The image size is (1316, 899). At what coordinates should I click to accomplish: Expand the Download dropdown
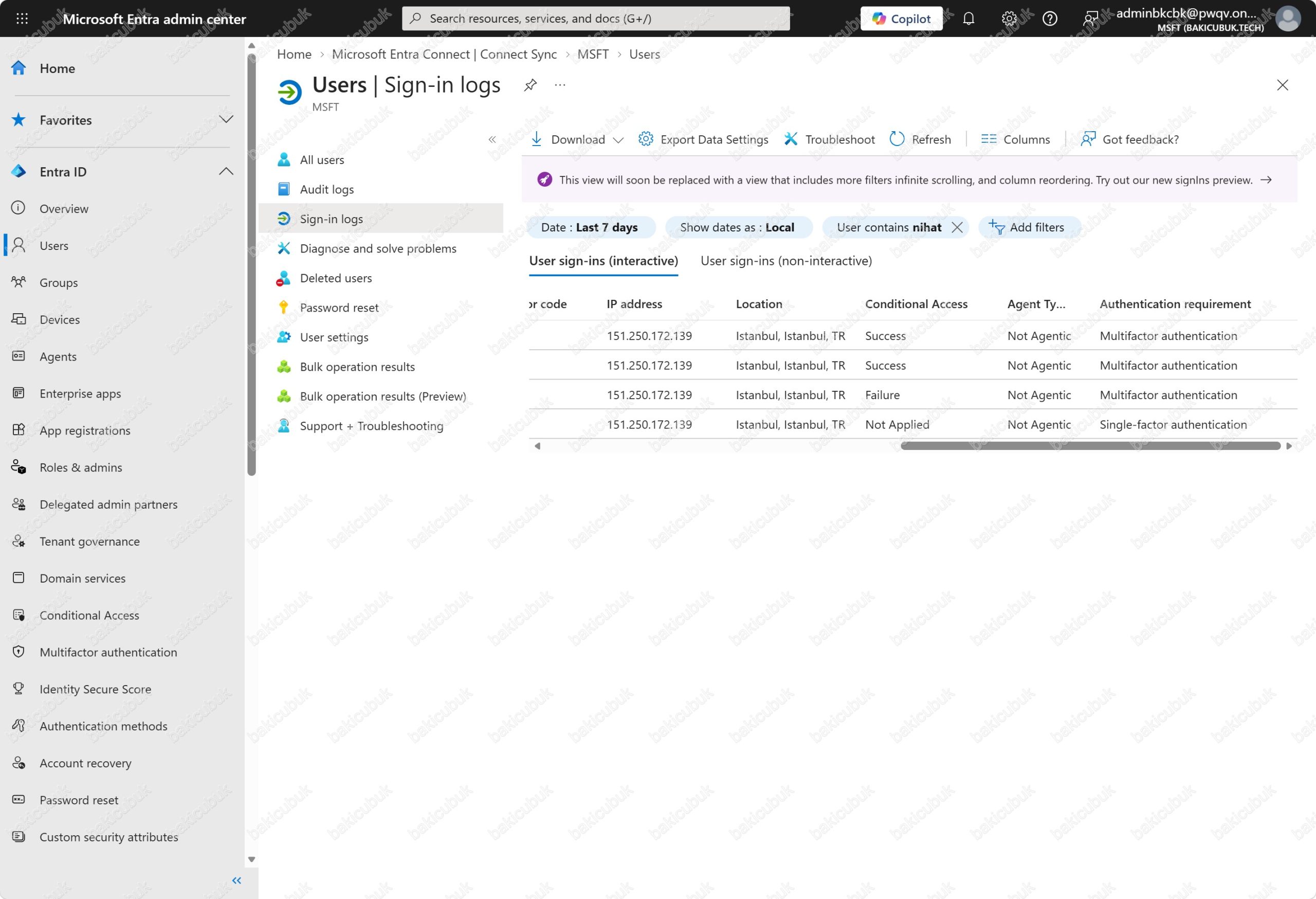(x=618, y=140)
